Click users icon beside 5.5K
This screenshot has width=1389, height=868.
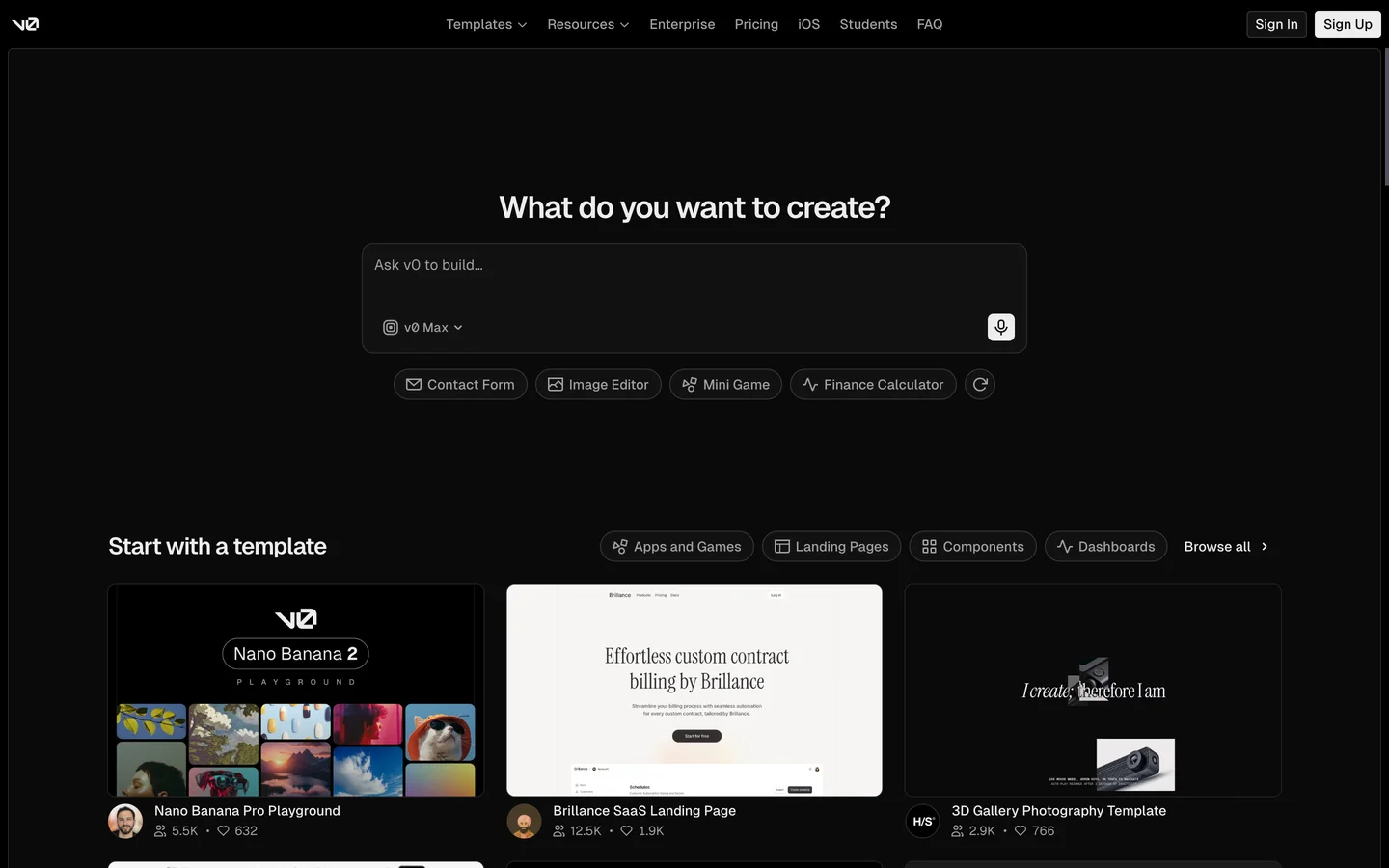pyautogui.click(x=160, y=831)
